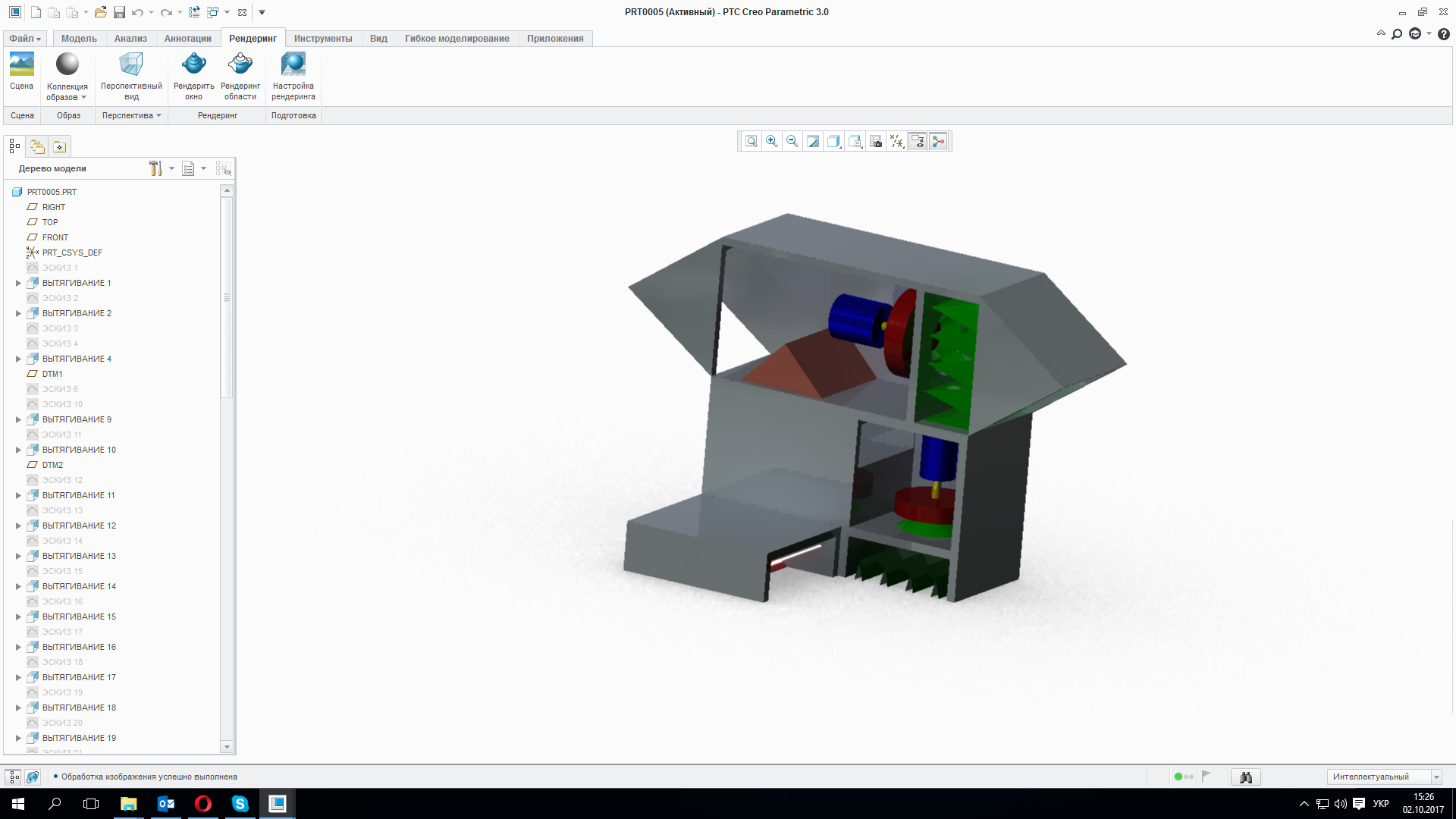Select PRT_CSYS_DEF coordinate system
This screenshot has height=819, width=1456.
(72, 253)
